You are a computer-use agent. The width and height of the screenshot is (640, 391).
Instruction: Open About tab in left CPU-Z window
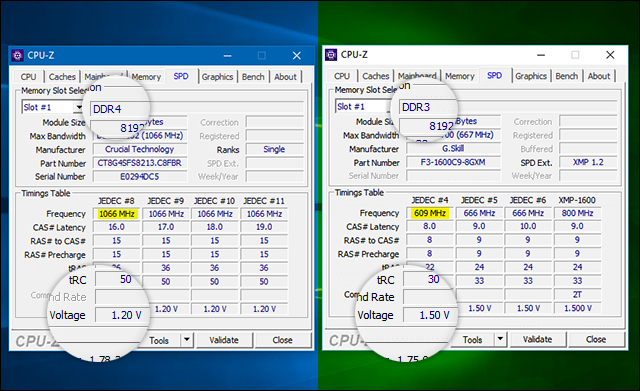pos(285,77)
